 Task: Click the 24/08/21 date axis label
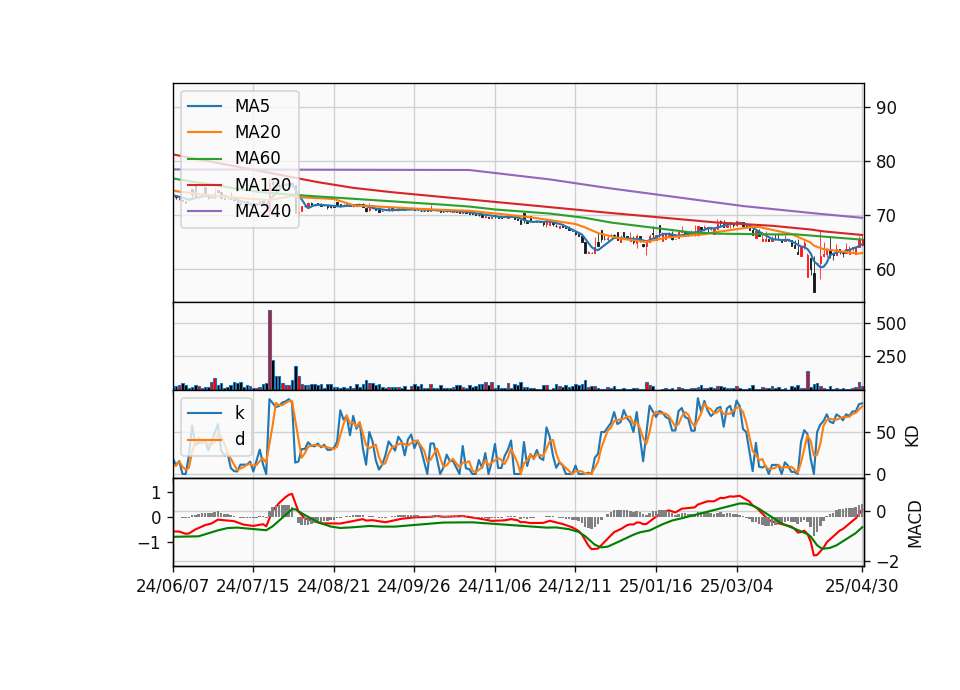point(334,586)
